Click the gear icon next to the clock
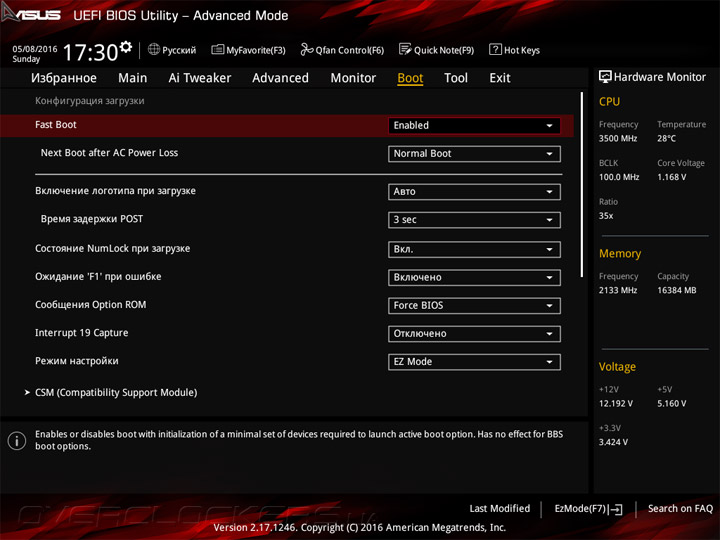Viewport: 720px width, 540px height. pos(126,47)
